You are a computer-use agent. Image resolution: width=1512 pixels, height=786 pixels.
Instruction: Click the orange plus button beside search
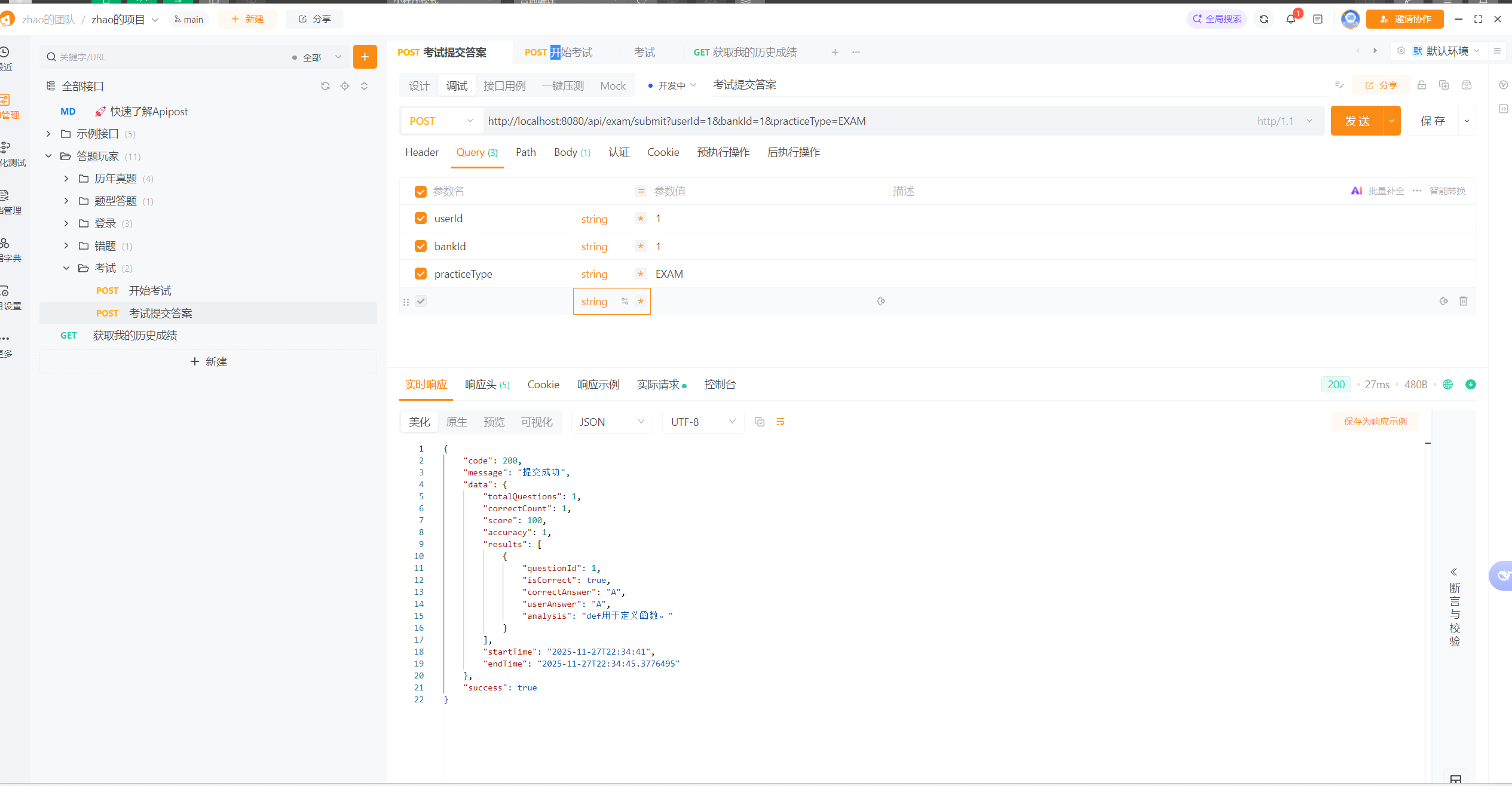click(x=365, y=57)
